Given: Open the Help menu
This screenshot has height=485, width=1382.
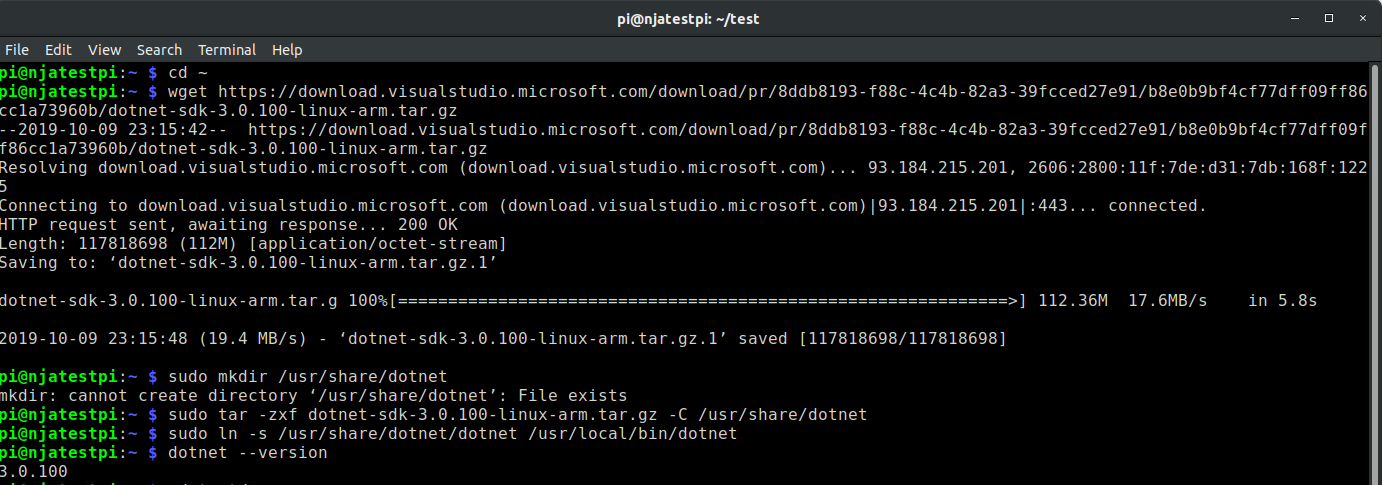Looking at the screenshot, I should coord(287,50).
